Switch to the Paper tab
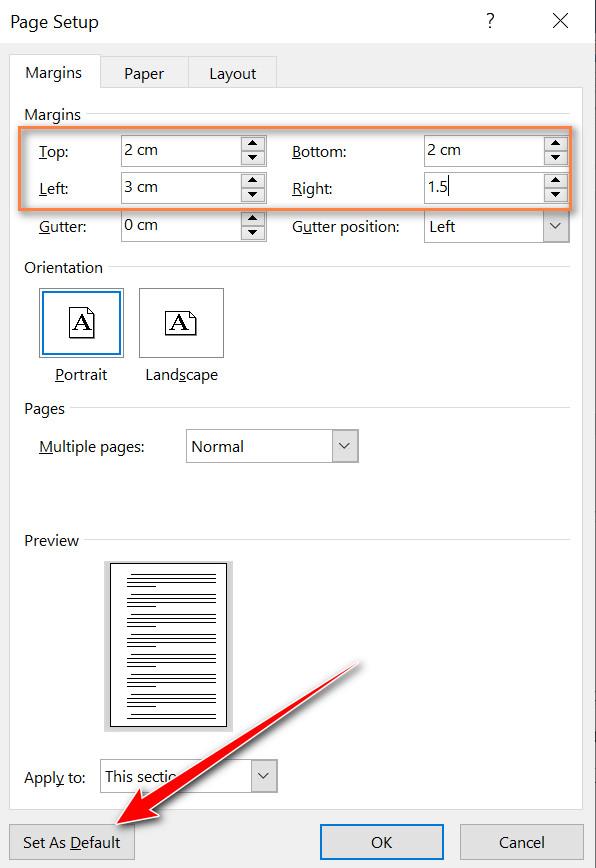Viewport: 596px width, 868px height. point(144,73)
